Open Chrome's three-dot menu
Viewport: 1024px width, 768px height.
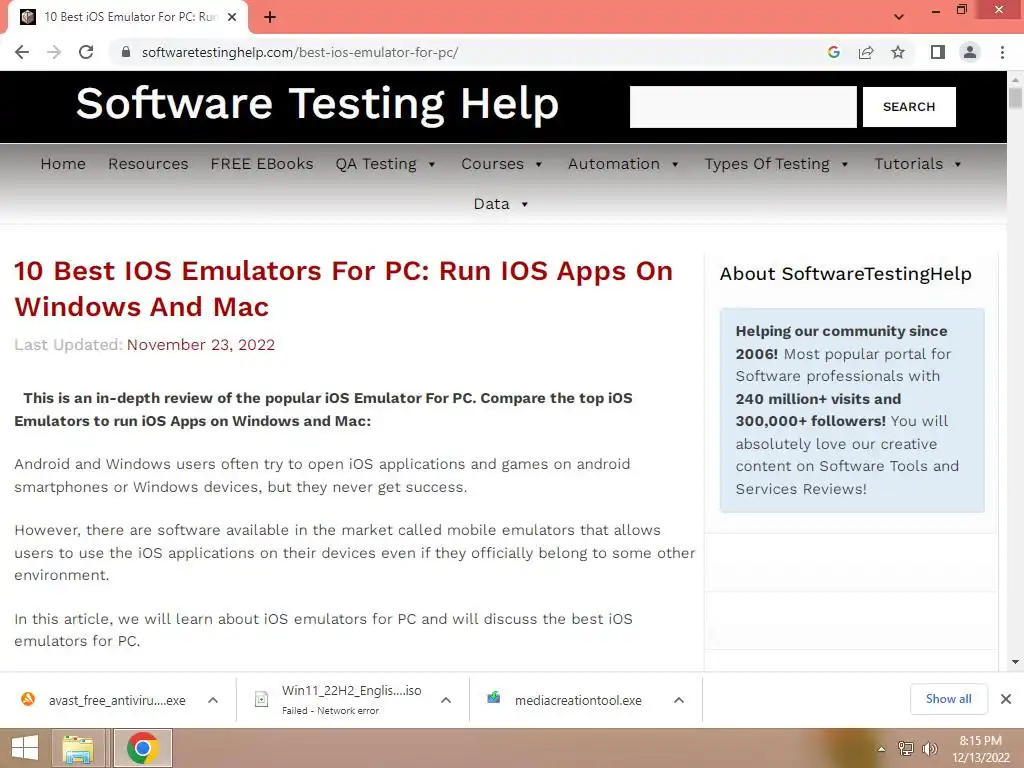tap(1002, 52)
